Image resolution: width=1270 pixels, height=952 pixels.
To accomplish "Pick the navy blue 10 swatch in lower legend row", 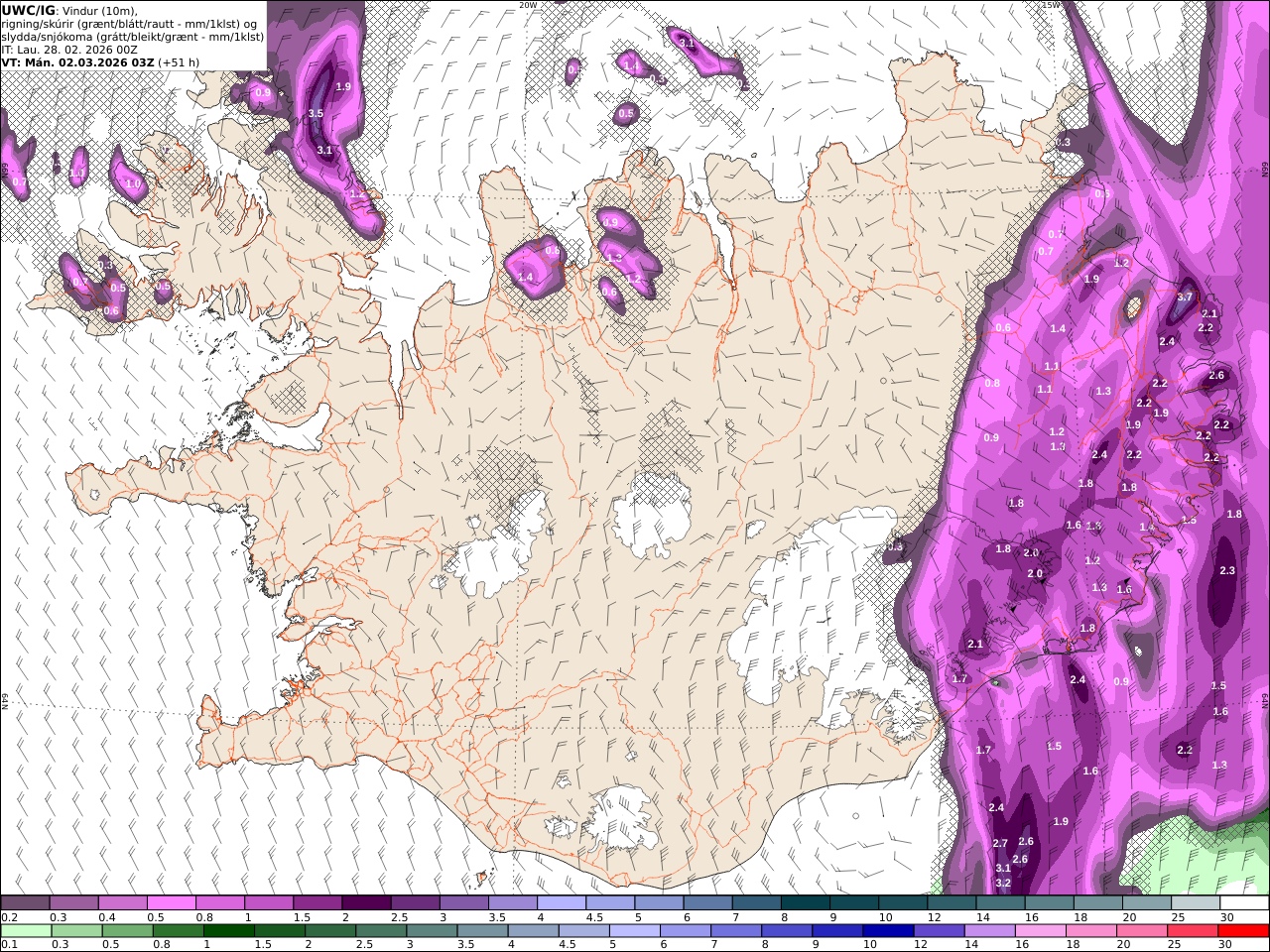I will coord(888,931).
